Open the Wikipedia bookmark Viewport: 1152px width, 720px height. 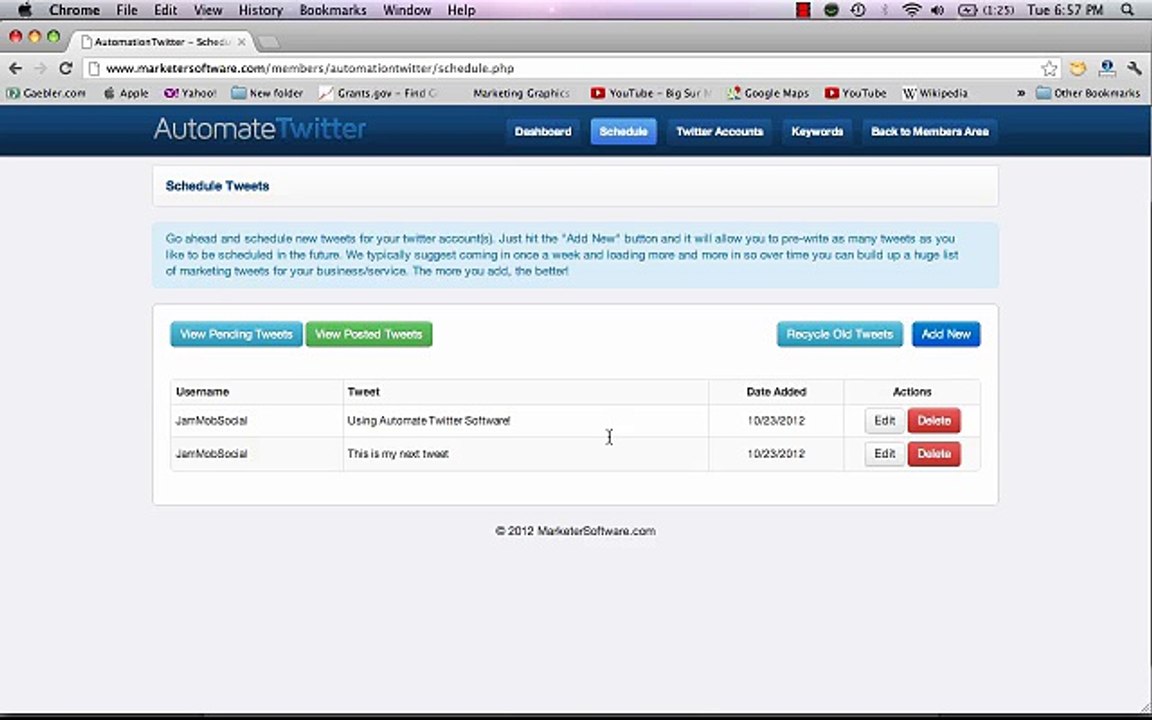[935, 93]
